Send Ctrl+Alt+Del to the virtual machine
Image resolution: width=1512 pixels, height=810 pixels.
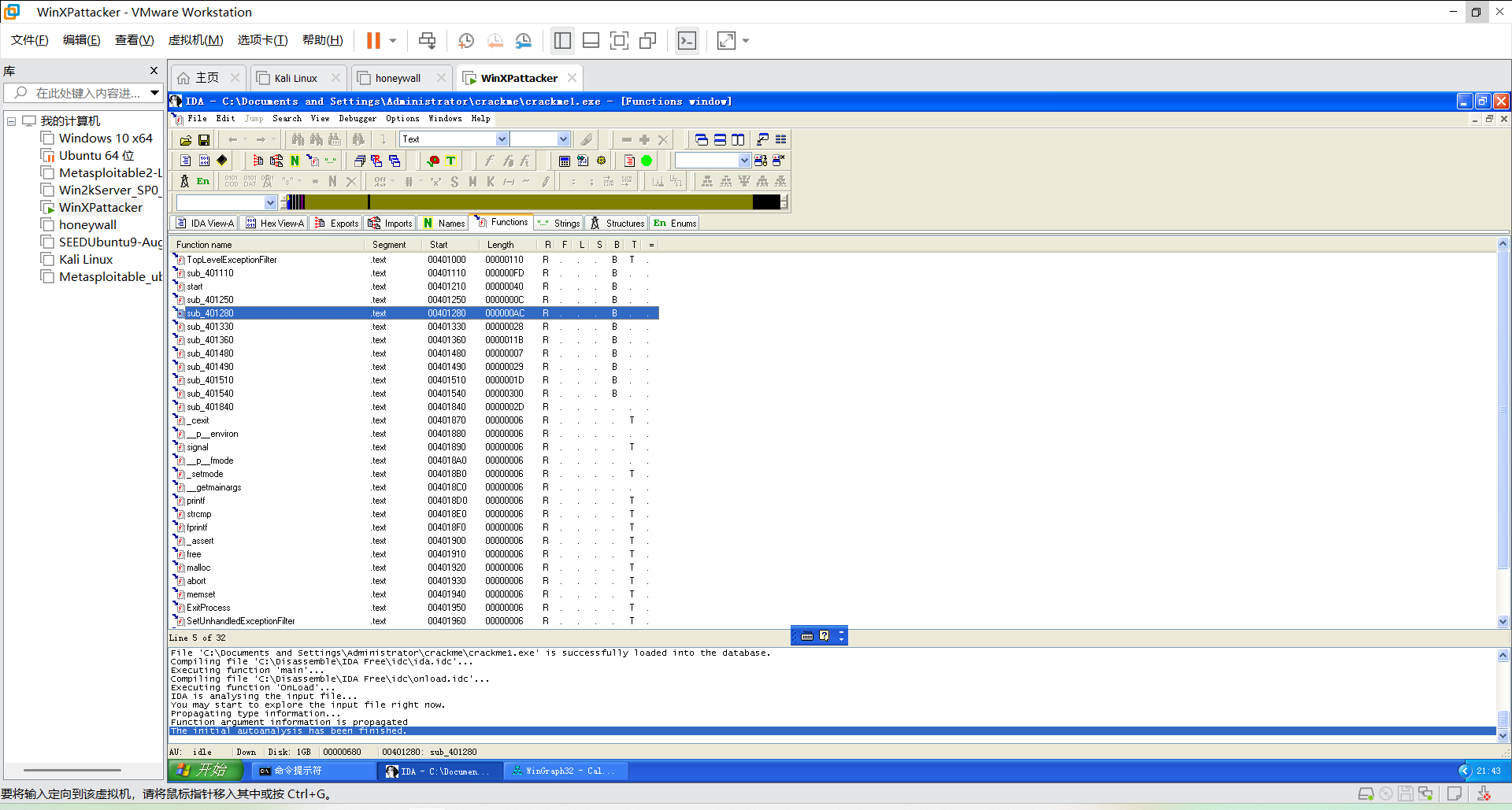tap(427, 40)
